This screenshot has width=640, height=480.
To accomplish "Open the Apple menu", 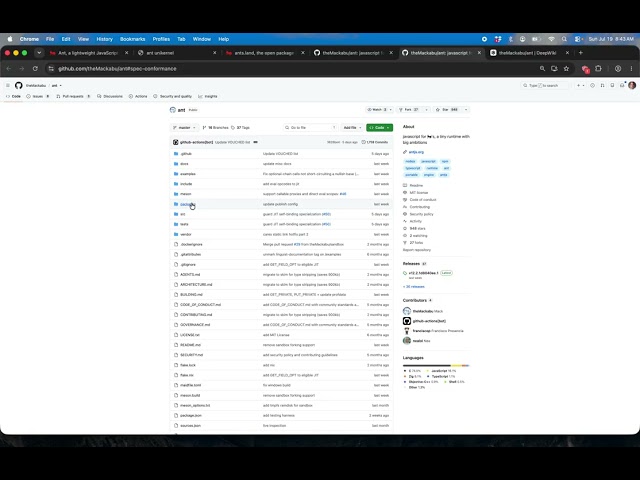I will [x=10, y=39].
